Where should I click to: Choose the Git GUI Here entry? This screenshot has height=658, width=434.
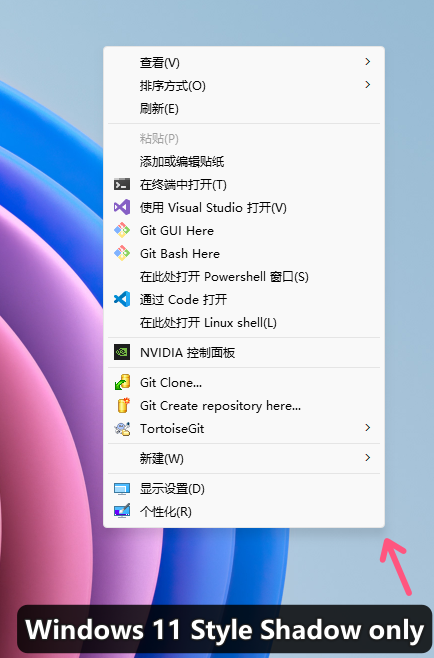(244, 230)
